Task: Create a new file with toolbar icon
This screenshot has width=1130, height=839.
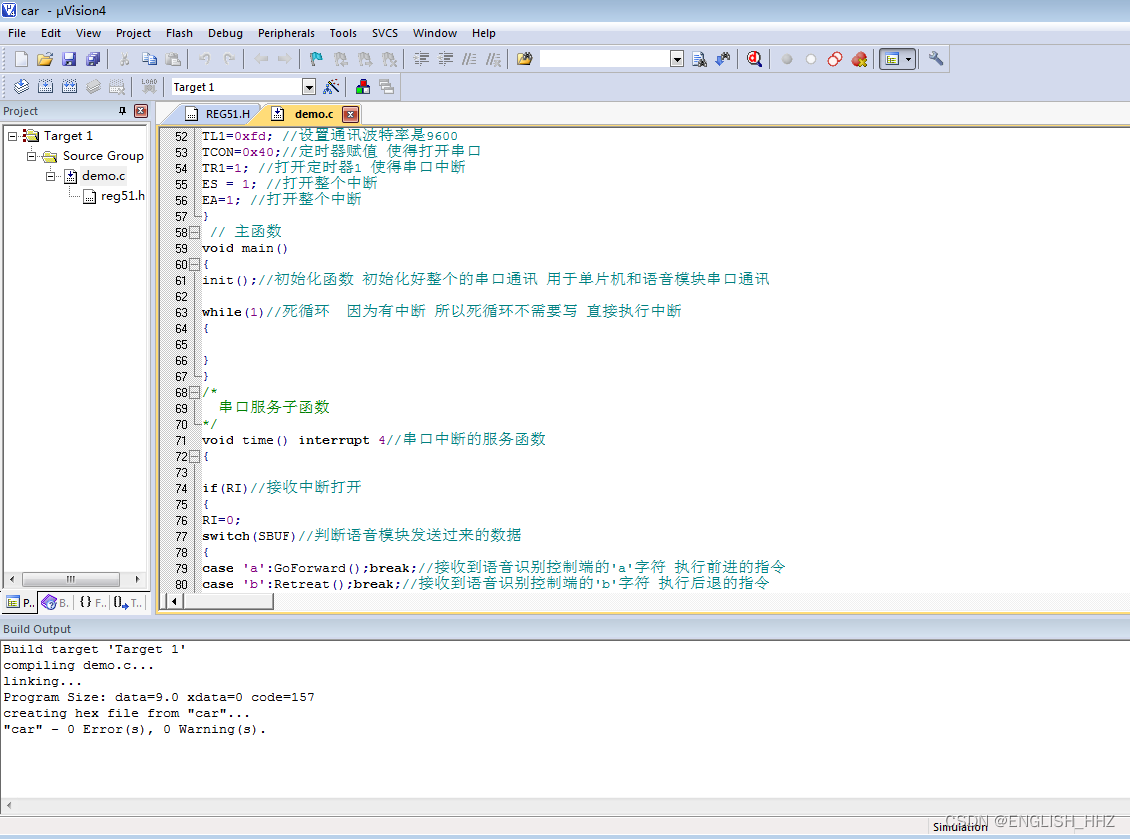Action: (x=21, y=59)
